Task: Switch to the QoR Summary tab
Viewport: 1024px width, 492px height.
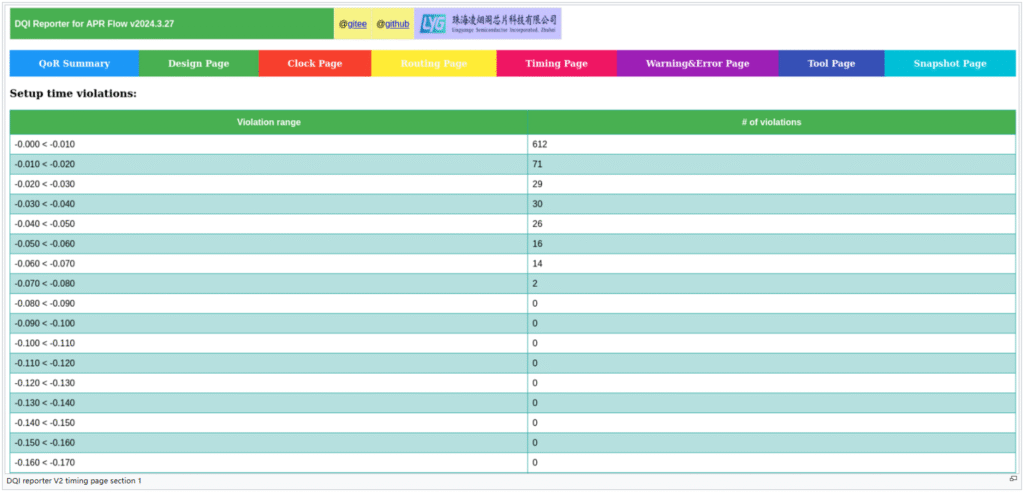Action: click(74, 63)
